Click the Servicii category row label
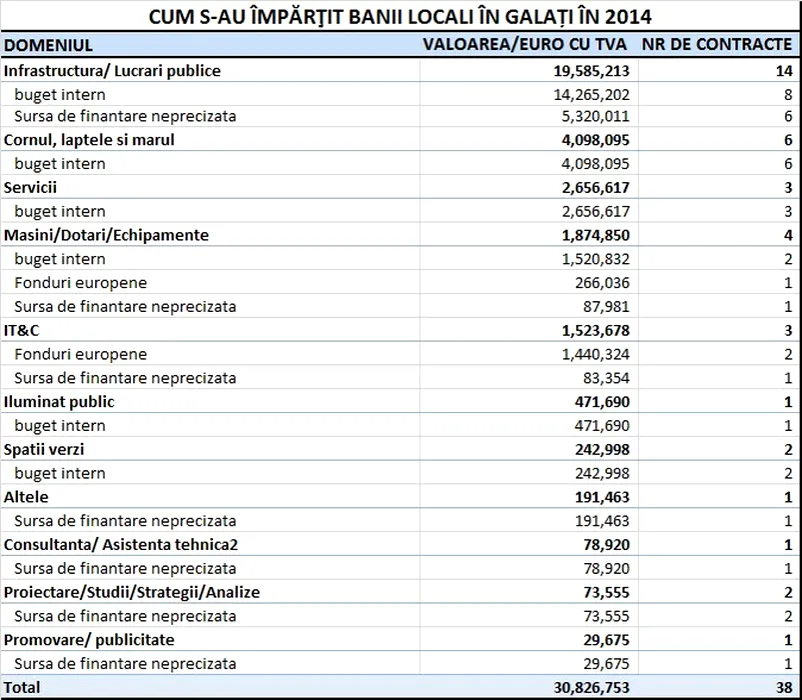The image size is (802, 700). [x=31, y=187]
